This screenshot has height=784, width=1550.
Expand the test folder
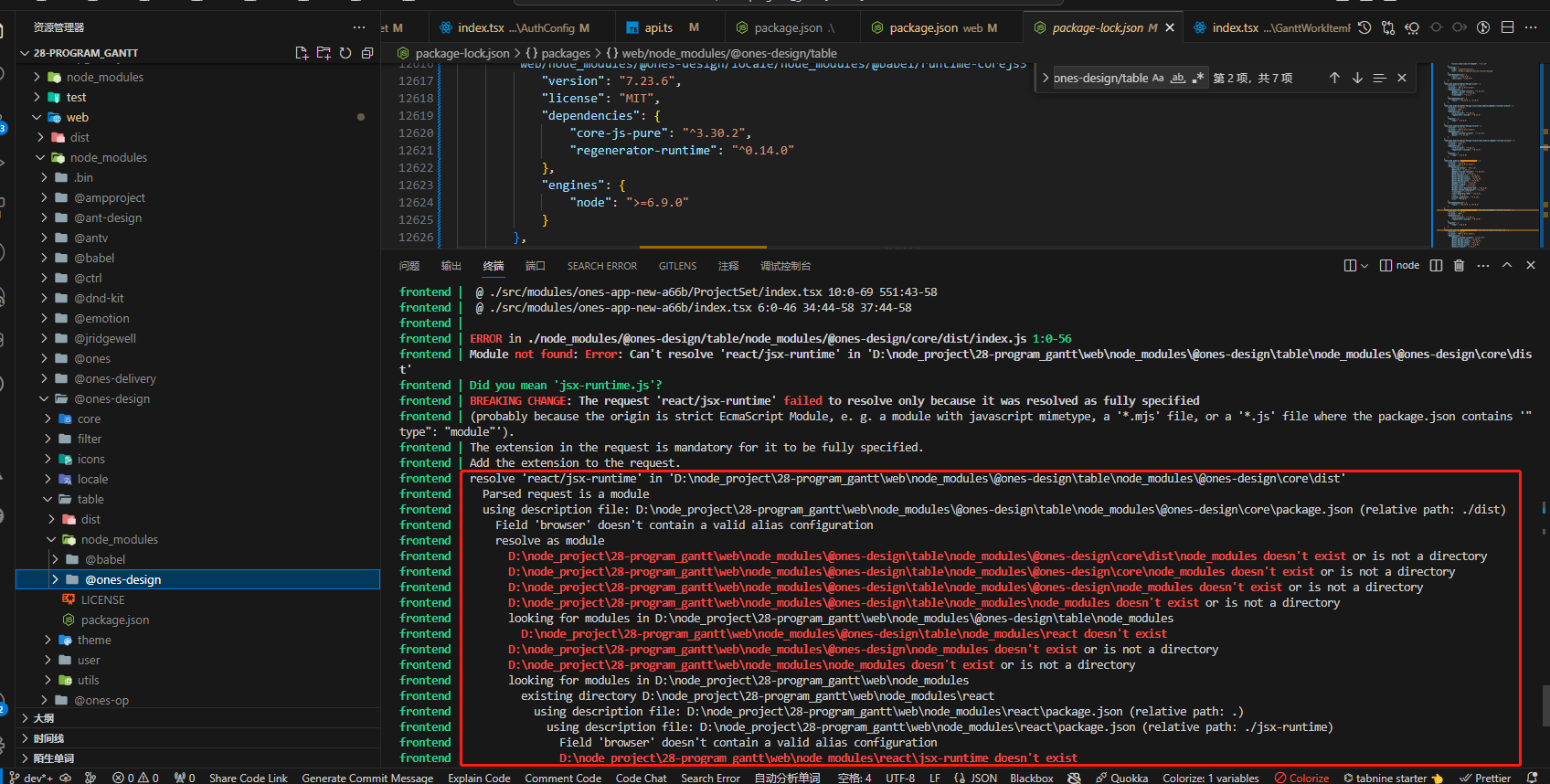click(x=198, y=97)
